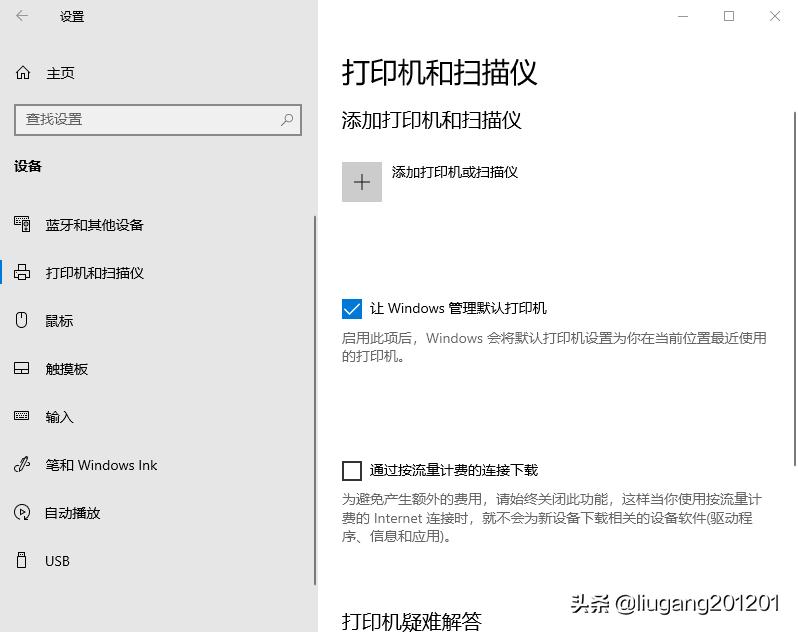Open 笔和 Windows Ink settings page
Viewport: 798px width, 632px height.
(101, 465)
